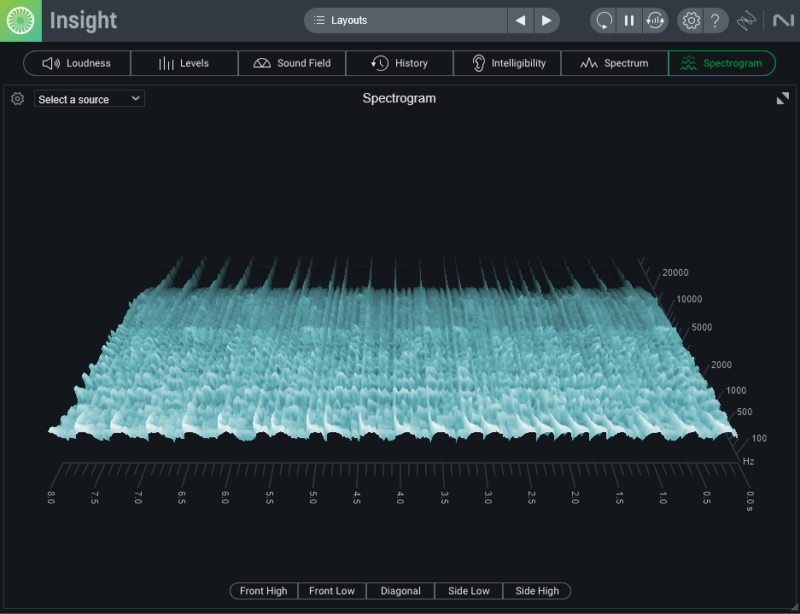Go to the previous layout arrow
This screenshot has width=800, height=614.
[x=520, y=20]
